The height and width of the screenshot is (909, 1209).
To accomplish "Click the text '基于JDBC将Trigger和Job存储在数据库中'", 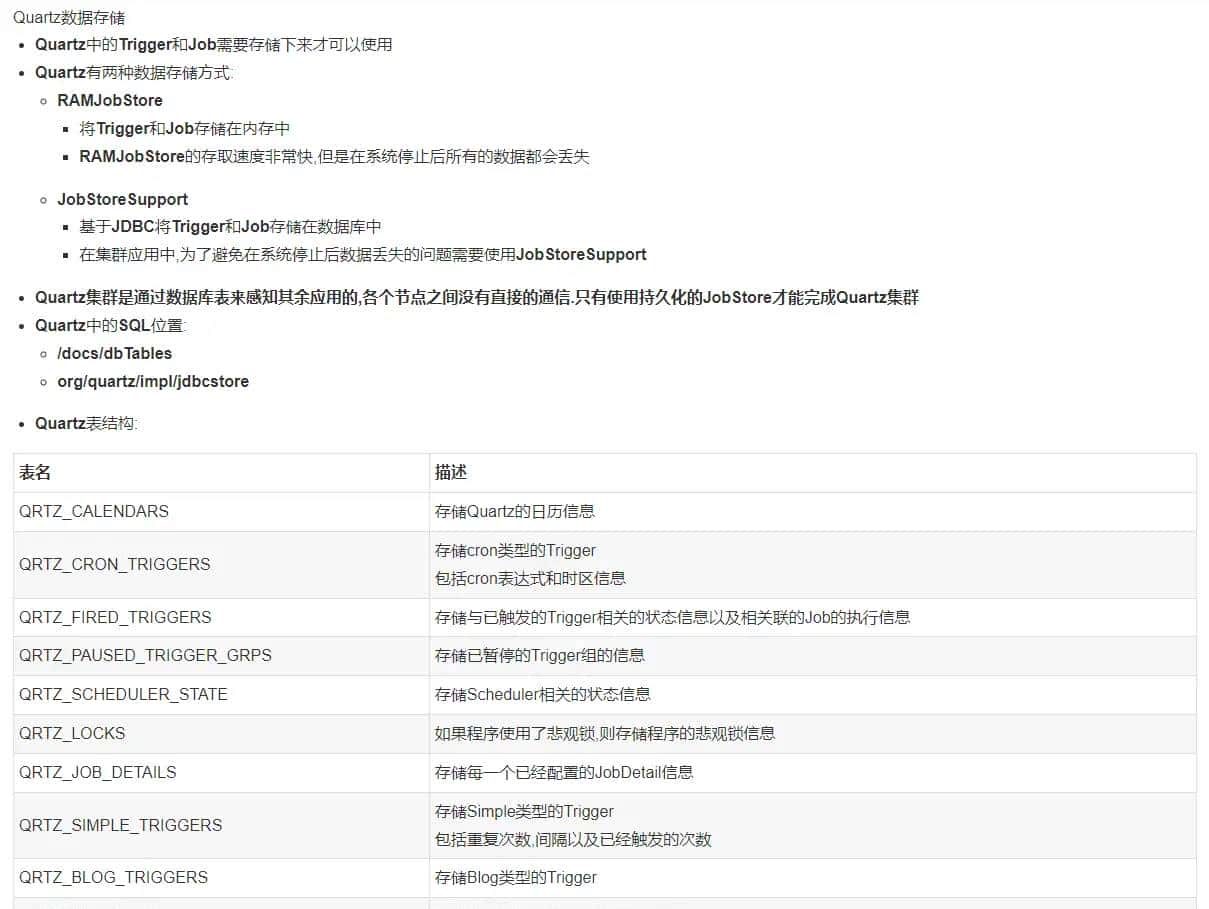I will pyautogui.click(x=231, y=227).
